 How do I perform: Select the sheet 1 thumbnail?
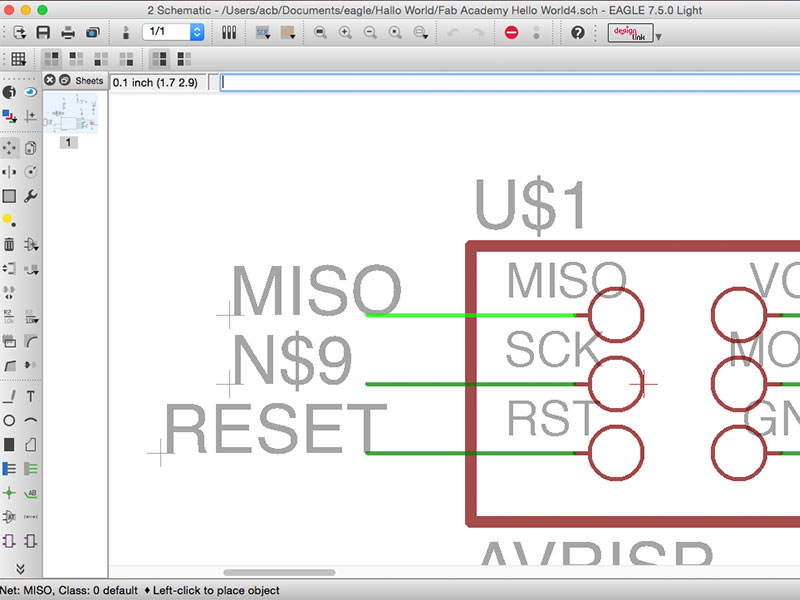click(x=70, y=114)
